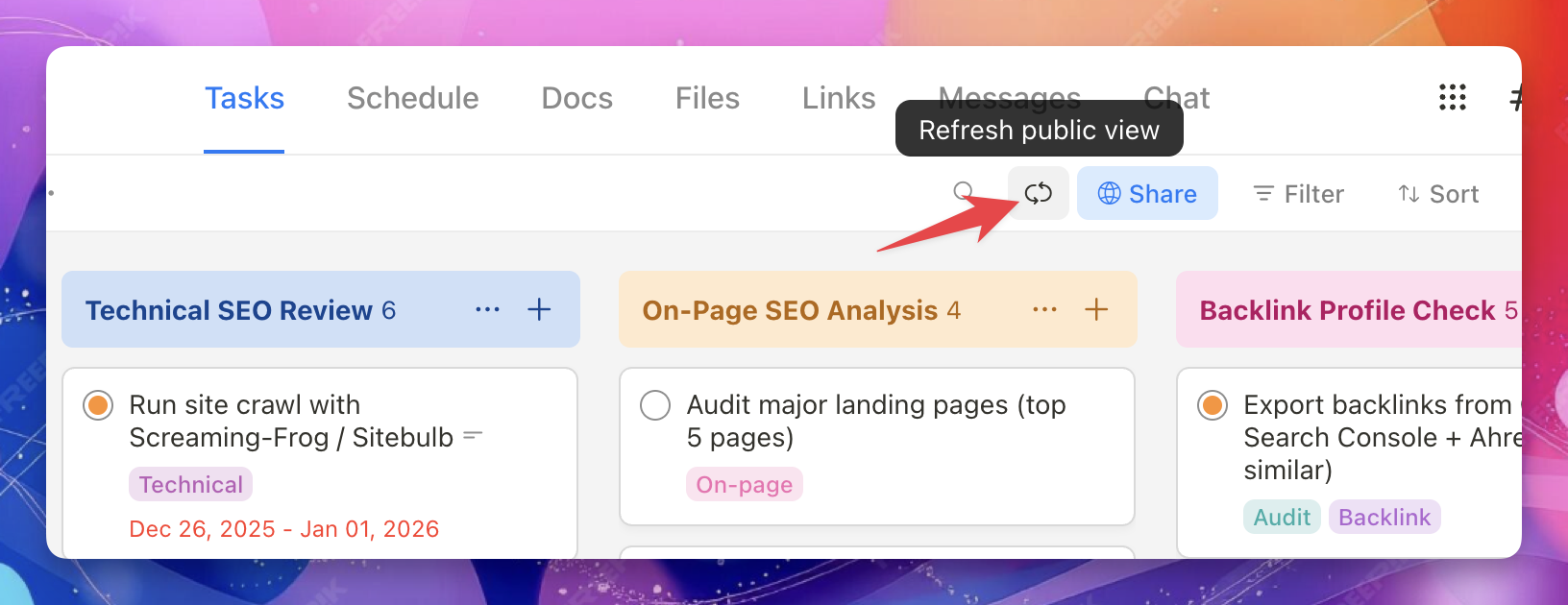The height and width of the screenshot is (605, 1568).
Task: Open the apps grid icon
Action: (1453, 97)
